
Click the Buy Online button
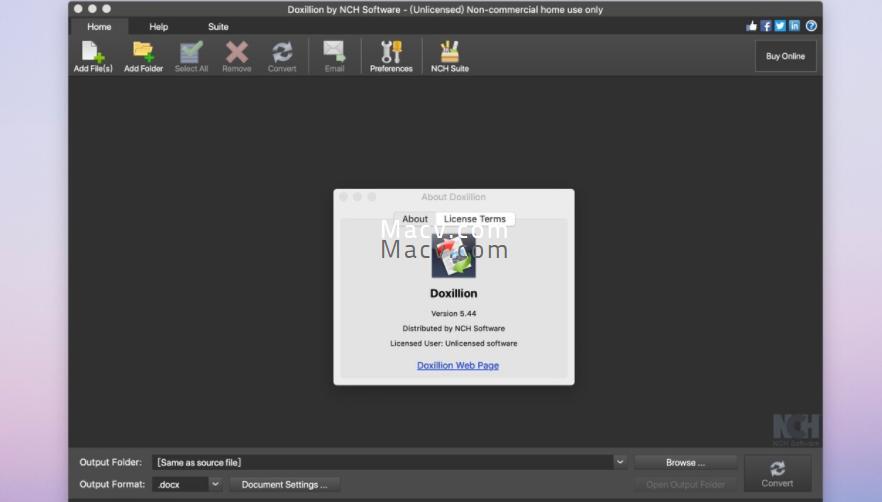(x=785, y=56)
